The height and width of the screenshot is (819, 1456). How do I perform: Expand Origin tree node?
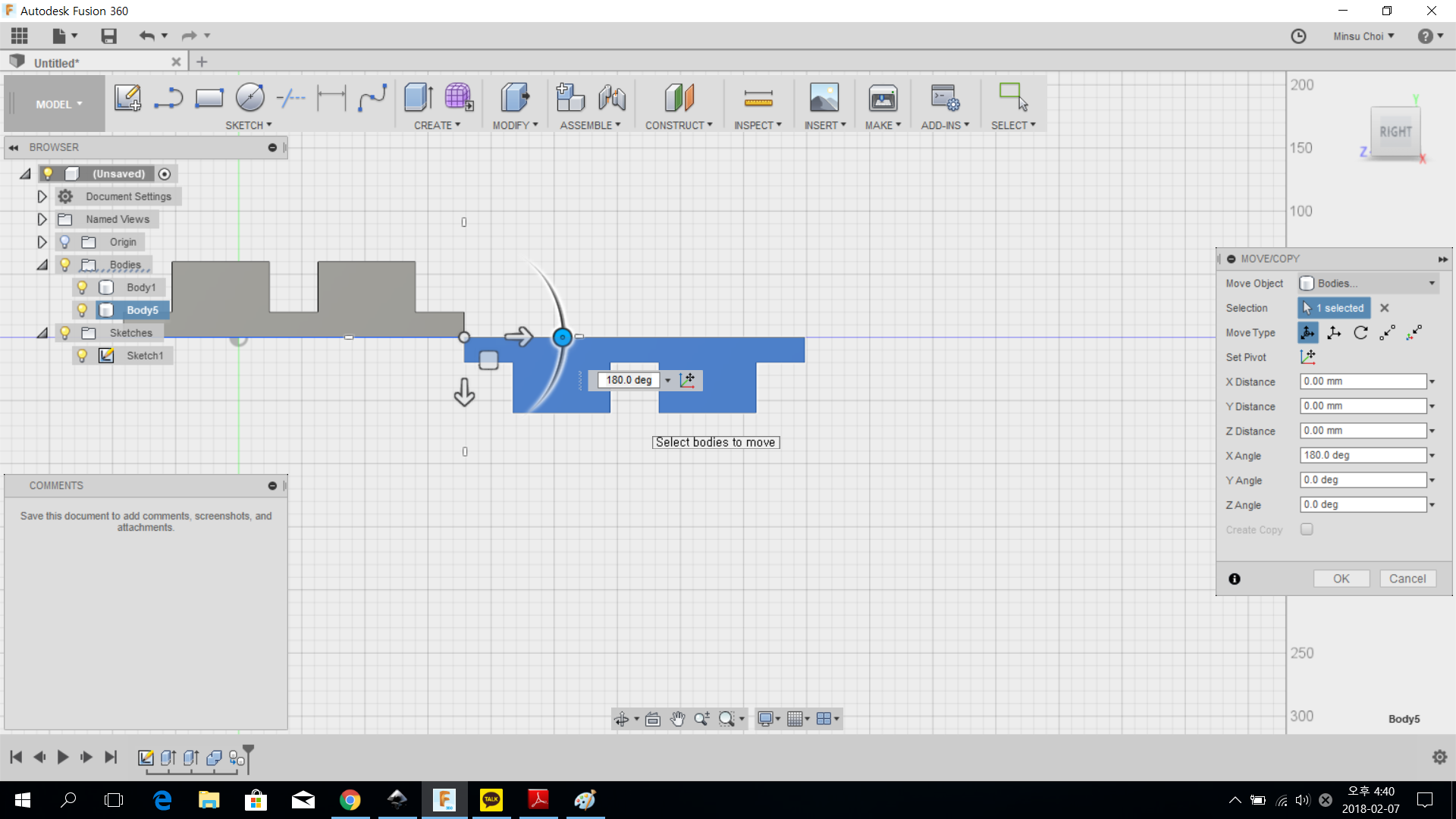[42, 242]
